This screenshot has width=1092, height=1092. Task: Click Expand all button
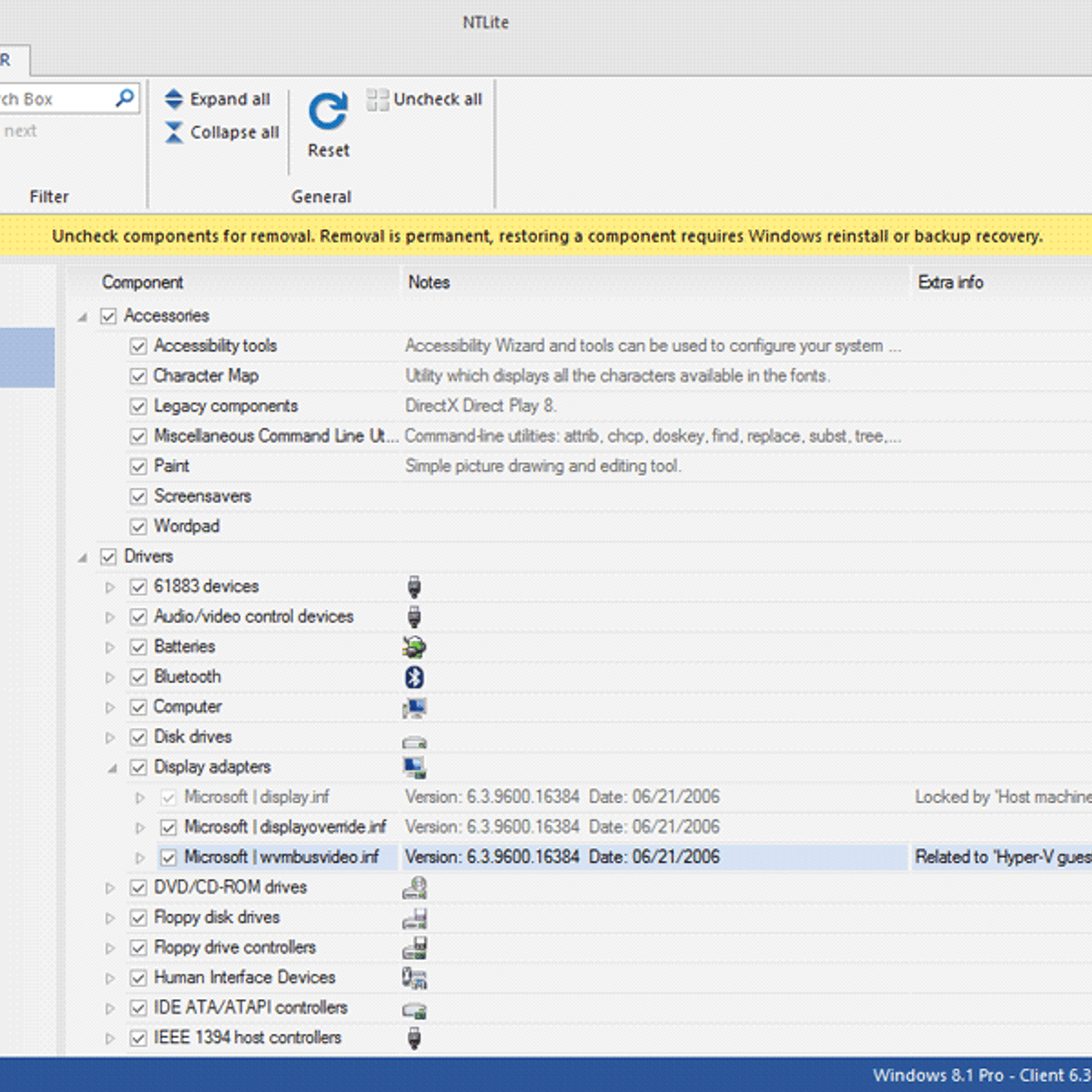[218, 99]
